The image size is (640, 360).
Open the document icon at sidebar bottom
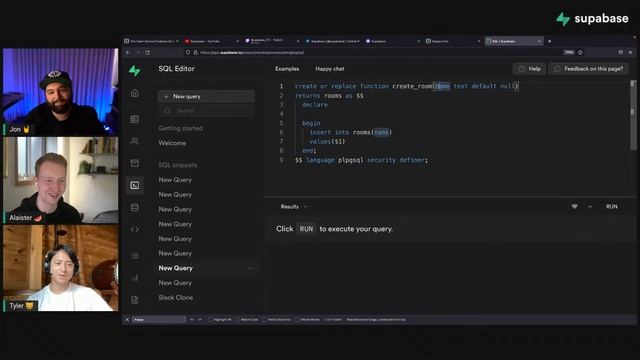[135, 300]
